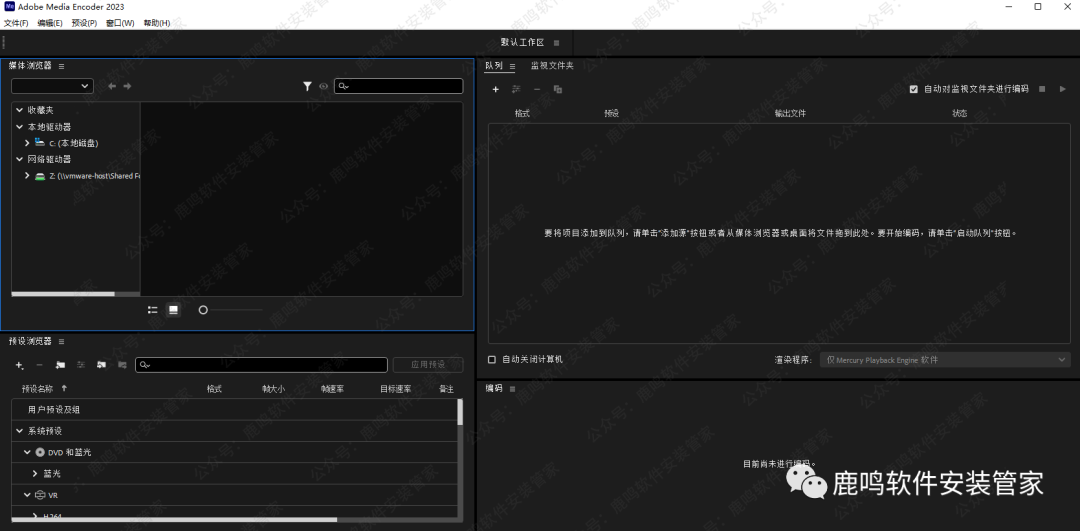
Task: Collapse the 系统预设 group
Action: 20,431
